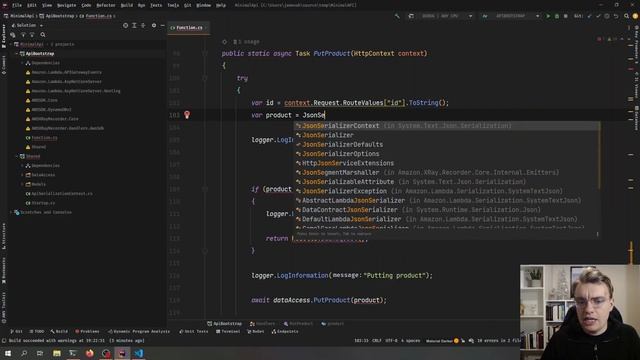Open the TODO tool window tab
The width and height of the screenshot is (640, 360).
click(37, 331)
